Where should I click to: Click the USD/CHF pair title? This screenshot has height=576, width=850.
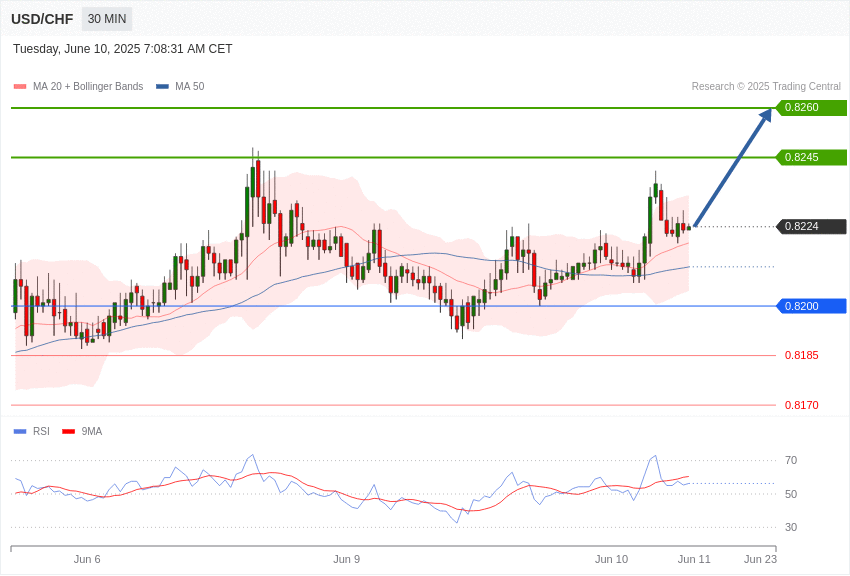[42, 20]
